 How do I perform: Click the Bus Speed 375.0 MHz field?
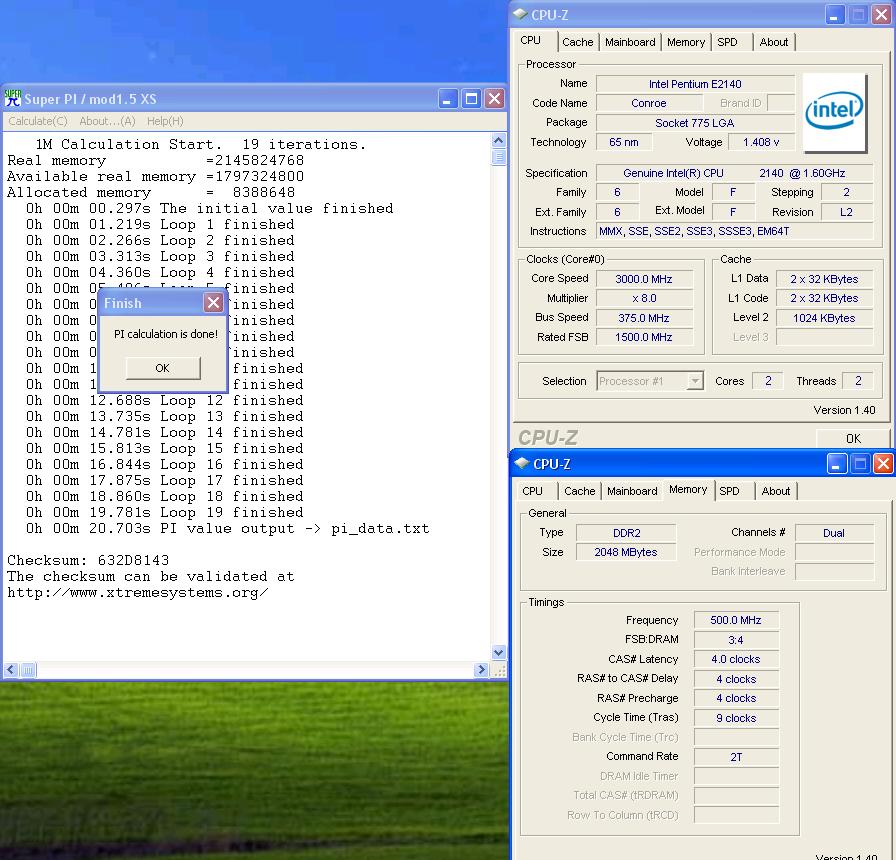[644, 318]
